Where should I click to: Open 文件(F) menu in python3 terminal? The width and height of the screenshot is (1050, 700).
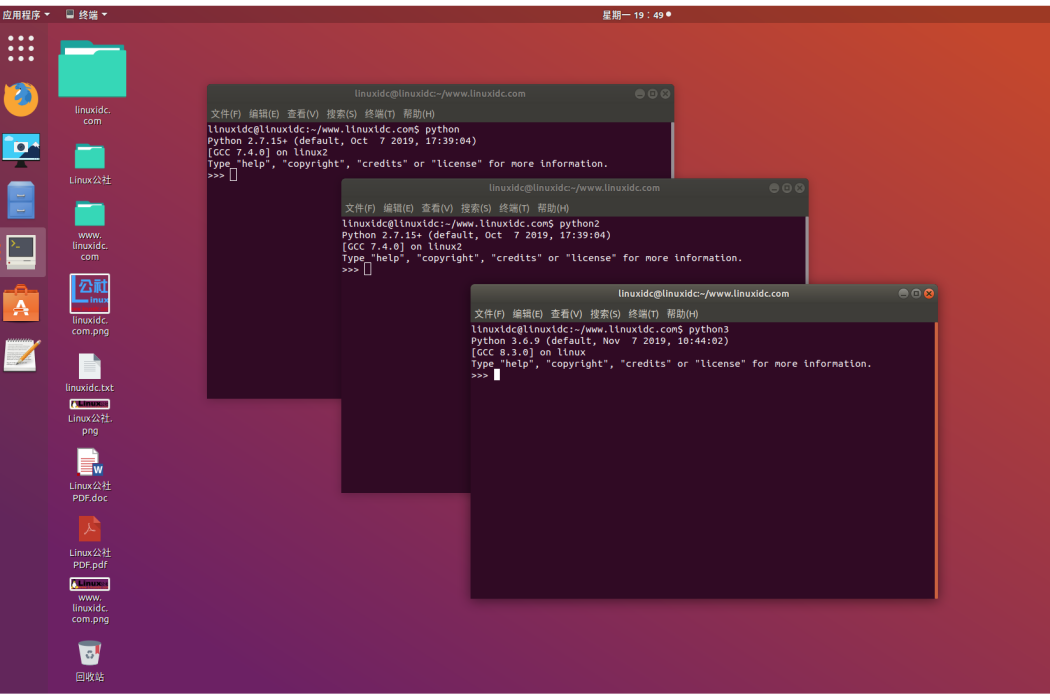(x=490, y=314)
